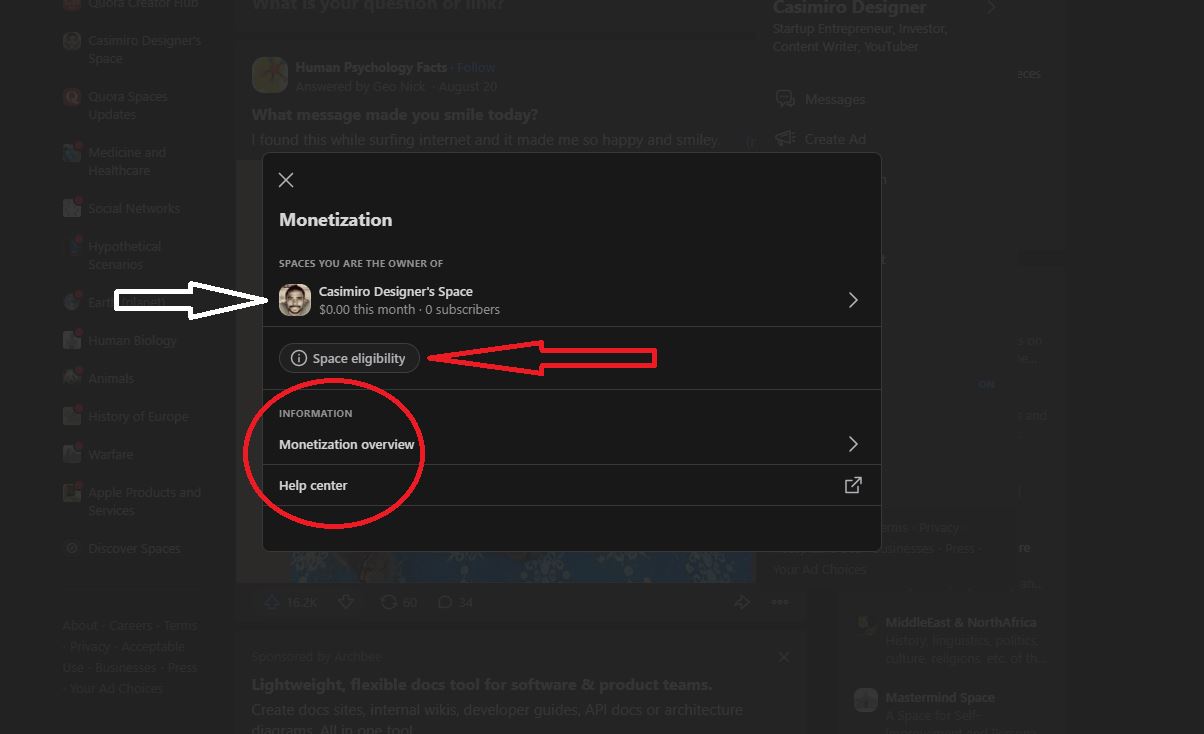The image size is (1204, 734).
Task: Open Archbee ad headline about docs tool
Action: pyautogui.click(x=482, y=685)
